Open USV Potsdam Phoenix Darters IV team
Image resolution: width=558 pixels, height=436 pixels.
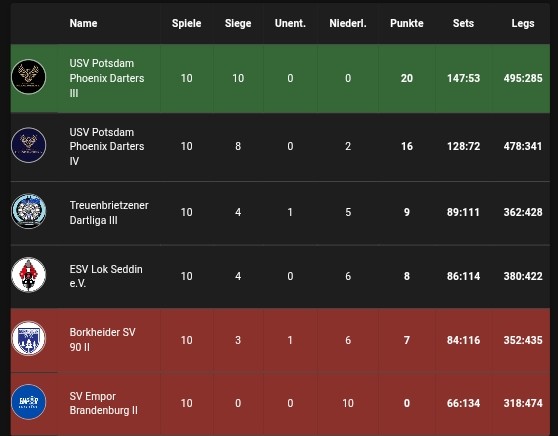[107, 146]
